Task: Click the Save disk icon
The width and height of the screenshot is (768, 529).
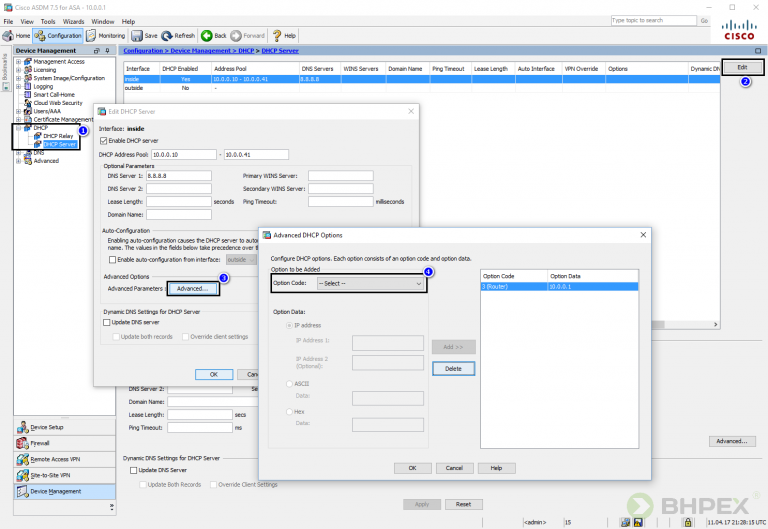Action: coord(144,35)
